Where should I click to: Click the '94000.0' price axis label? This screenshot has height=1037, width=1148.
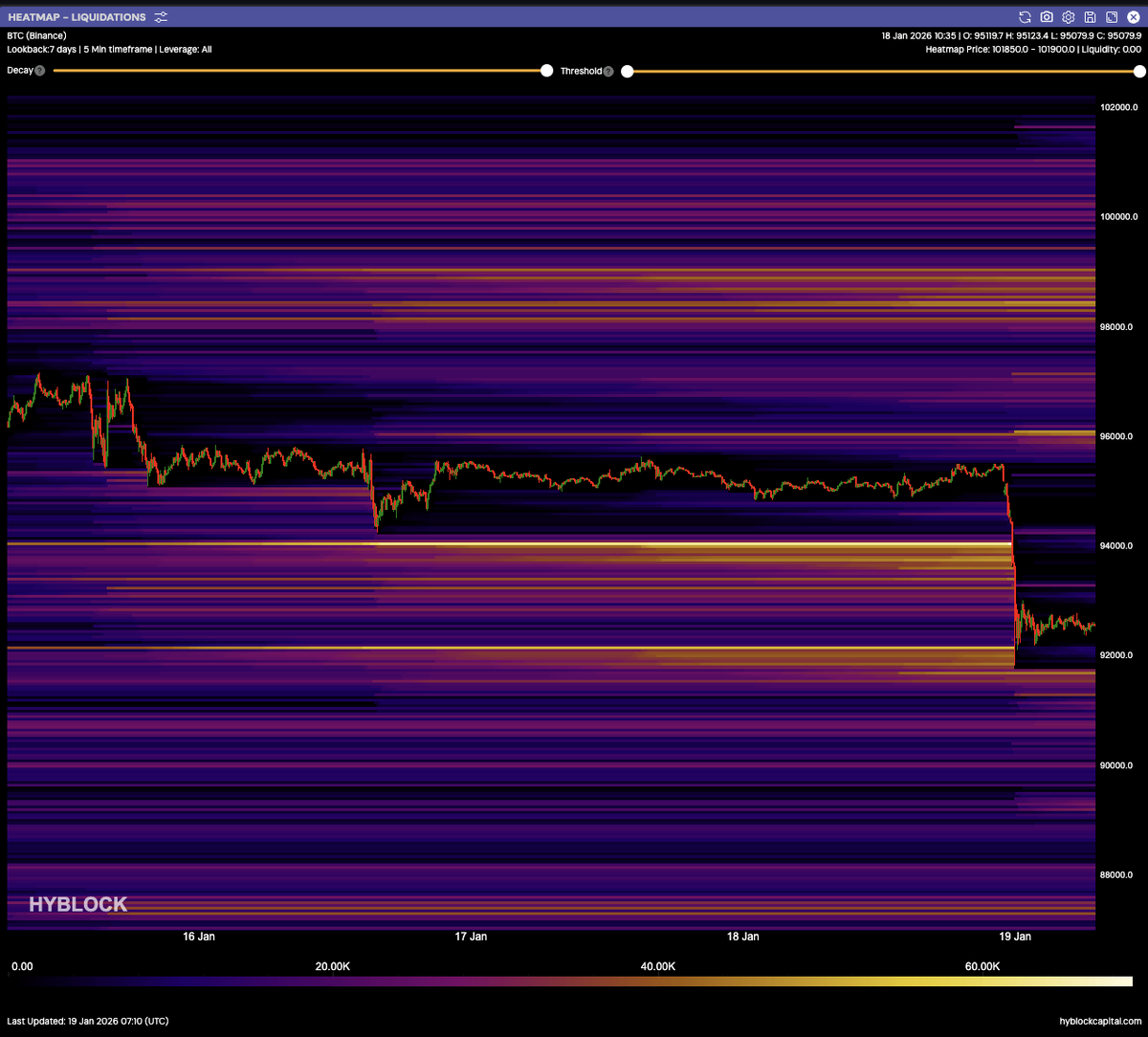click(1116, 546)
